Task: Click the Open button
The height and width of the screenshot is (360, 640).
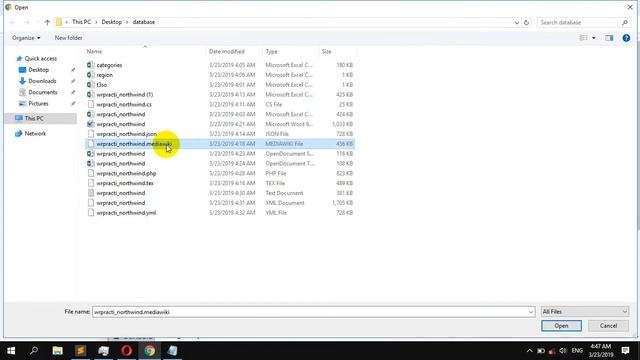Action: pos(561,326)
